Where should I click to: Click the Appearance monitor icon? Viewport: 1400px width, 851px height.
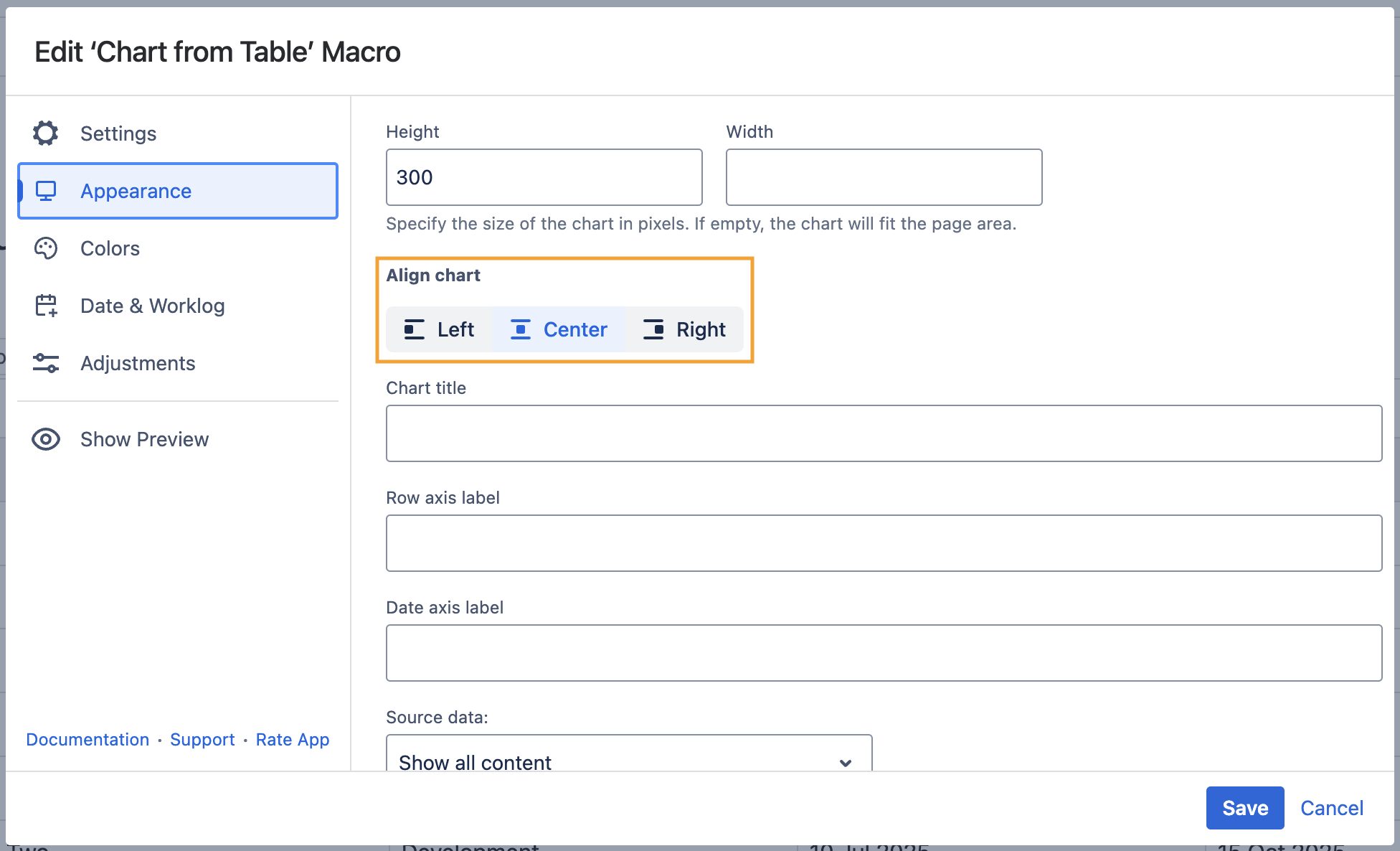[46, 191]
